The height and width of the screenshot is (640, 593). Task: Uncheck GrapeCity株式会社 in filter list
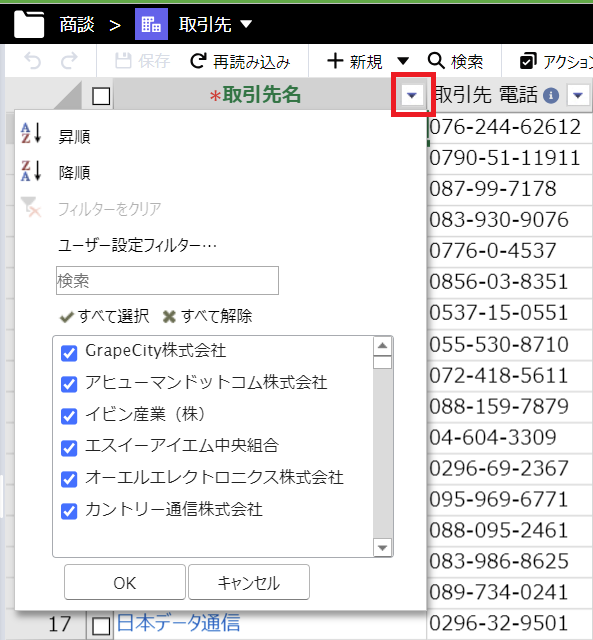point(69,353)
